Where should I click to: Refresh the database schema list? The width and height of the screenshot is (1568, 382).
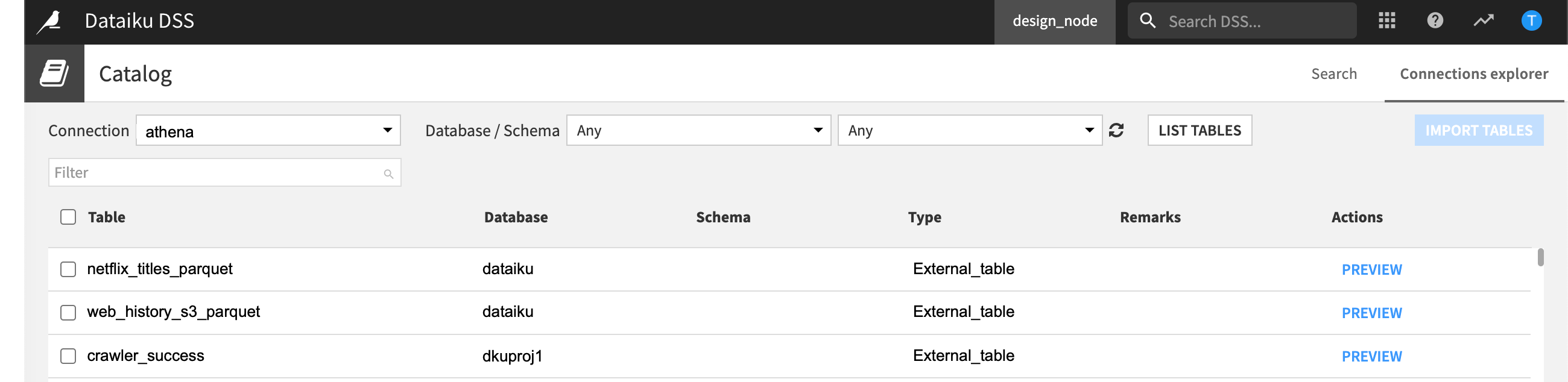pyautogui.click(x=1116, y=130)
